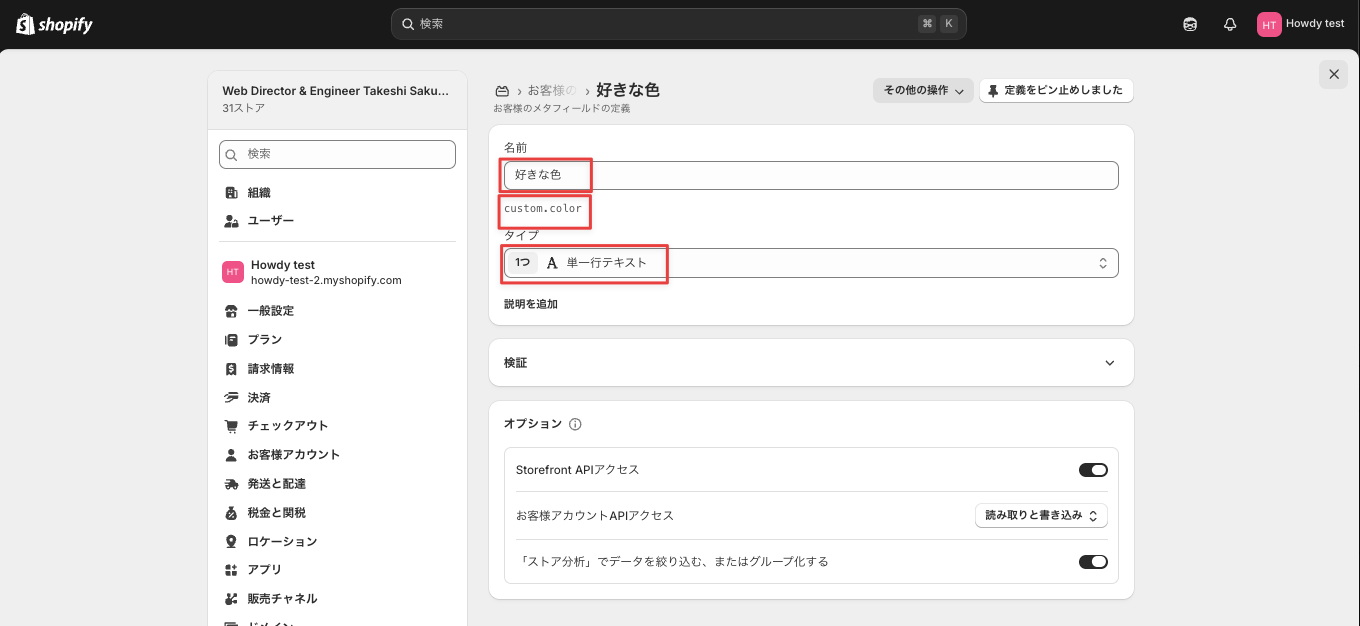Change 読み取りと書き込み access dropdown
This screenshot has width=1360, height=626.
click(1041, 516)
